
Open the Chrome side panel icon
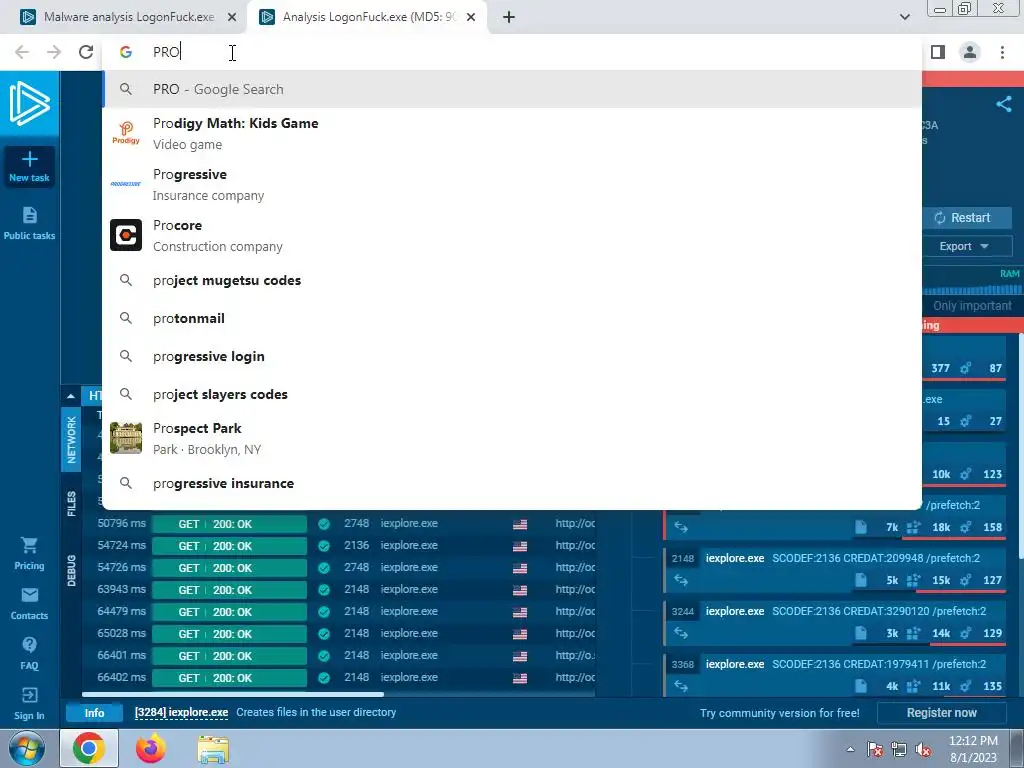pyautogui.click(x=938, y=52)
